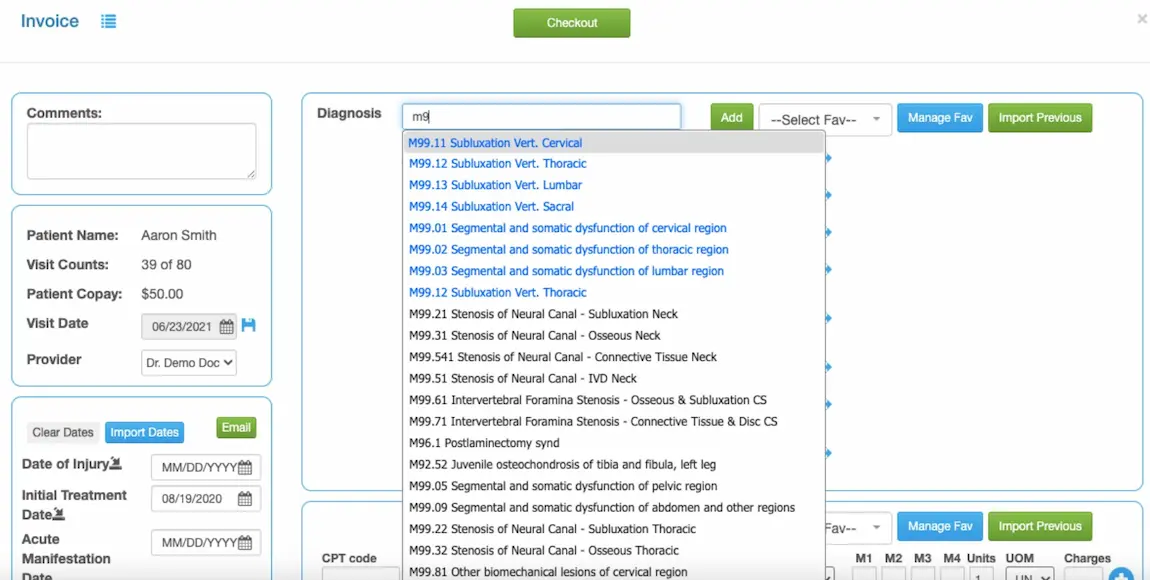Expand the Select Fav dropdown for diagnosis
Viewport: 1150px width, 580px height.
click(x=824, y=119)
